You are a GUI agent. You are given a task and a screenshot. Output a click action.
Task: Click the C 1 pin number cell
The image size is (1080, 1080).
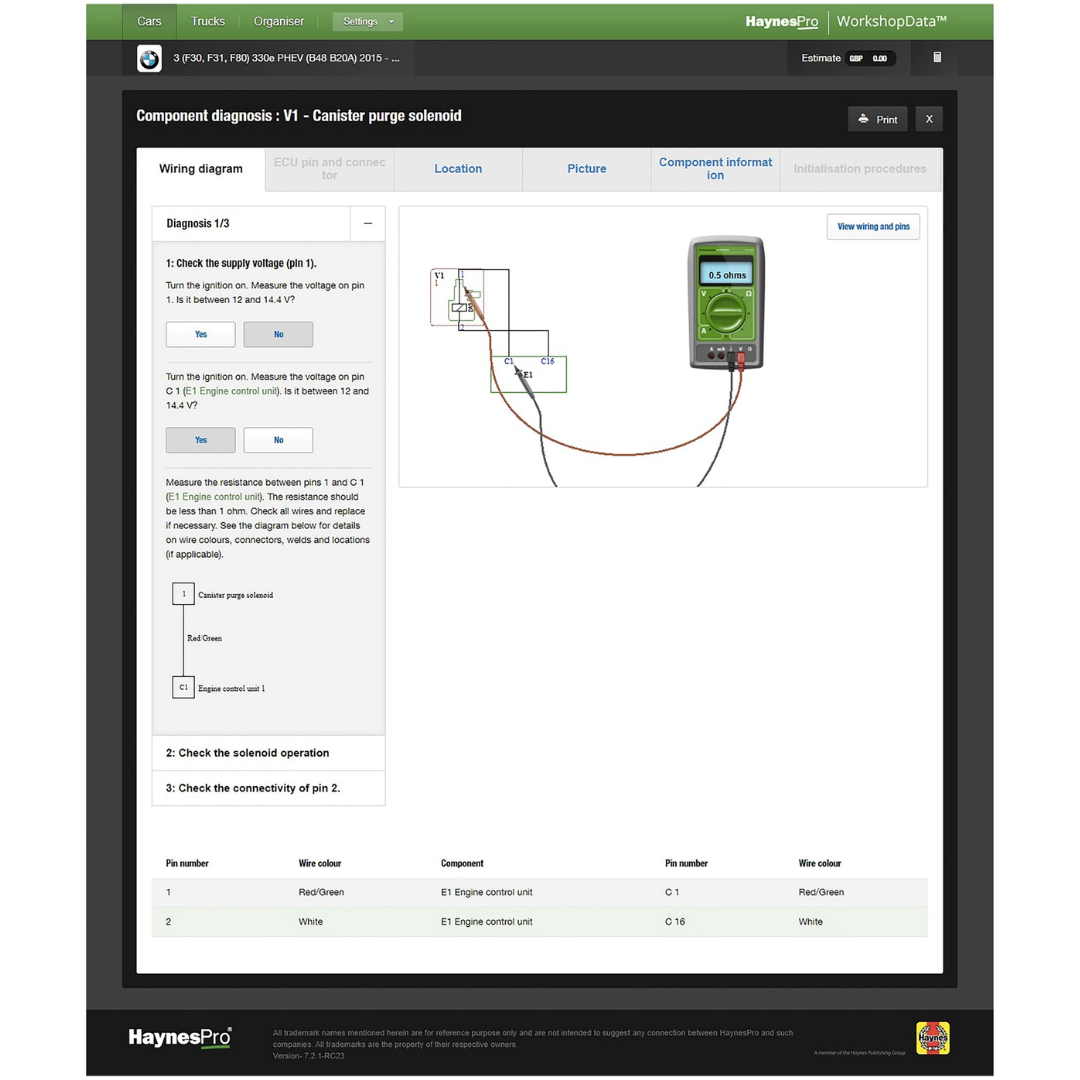click(672, 892)
